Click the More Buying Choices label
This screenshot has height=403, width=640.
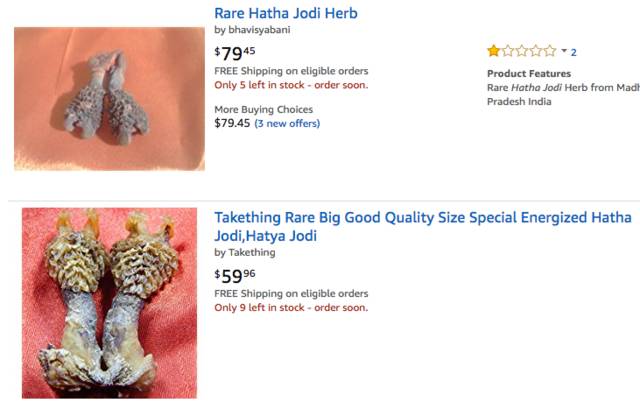(x=263, y=110)
